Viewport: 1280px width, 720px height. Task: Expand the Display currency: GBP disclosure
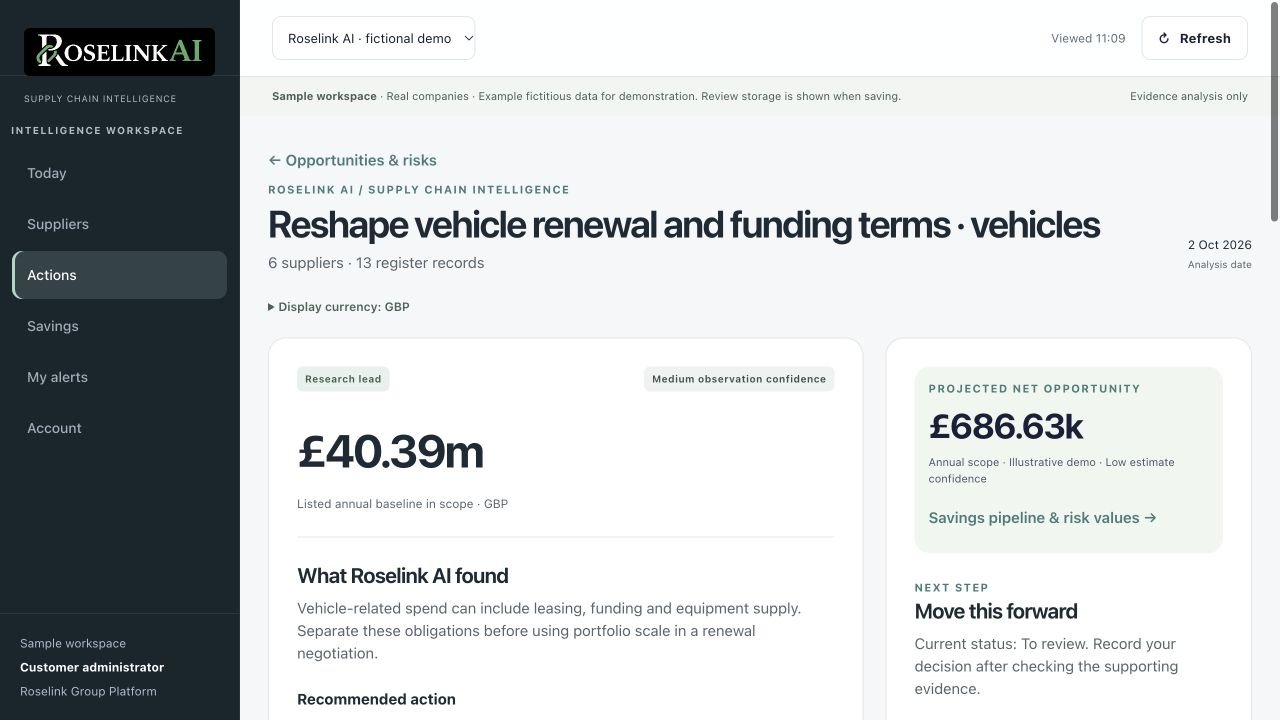(x=339, y=307)
